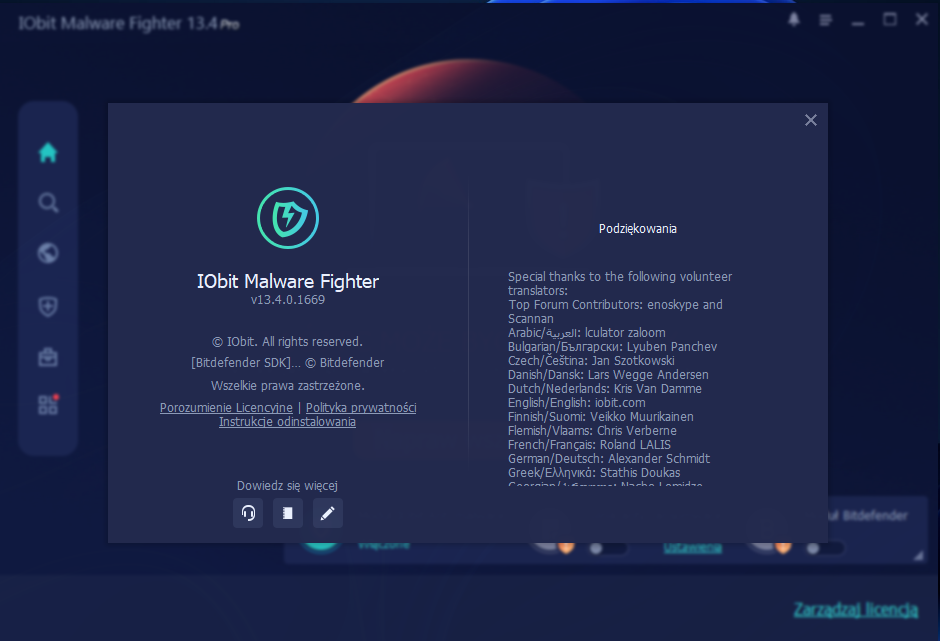Click the Bulgarian: Lyuben Panchev line
The height and width of the screenshot is (641, 940).
pyautogui.click(x=612, y=347)
